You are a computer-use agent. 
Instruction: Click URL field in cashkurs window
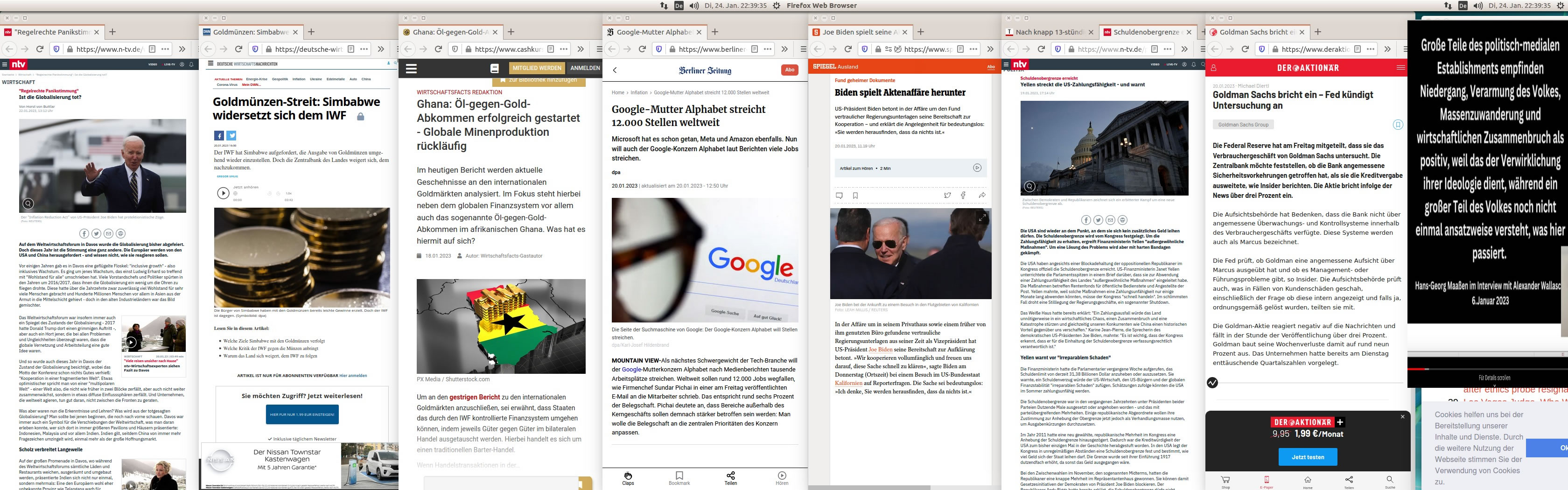(x=509, y=49)
